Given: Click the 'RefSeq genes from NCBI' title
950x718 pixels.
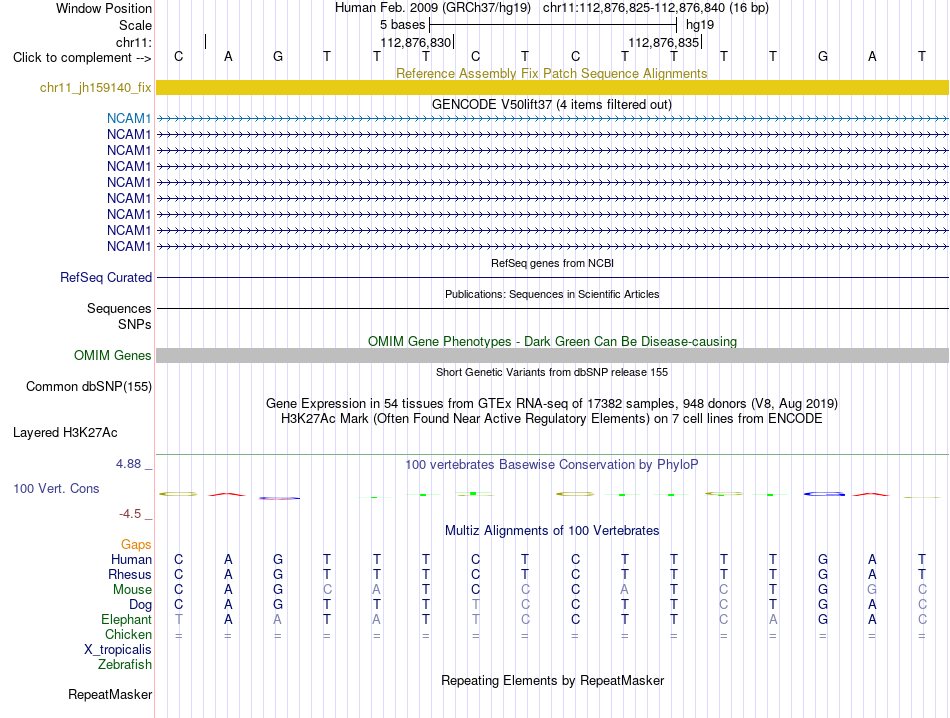Looking at the screenshot, I should [x=552, y=263].
